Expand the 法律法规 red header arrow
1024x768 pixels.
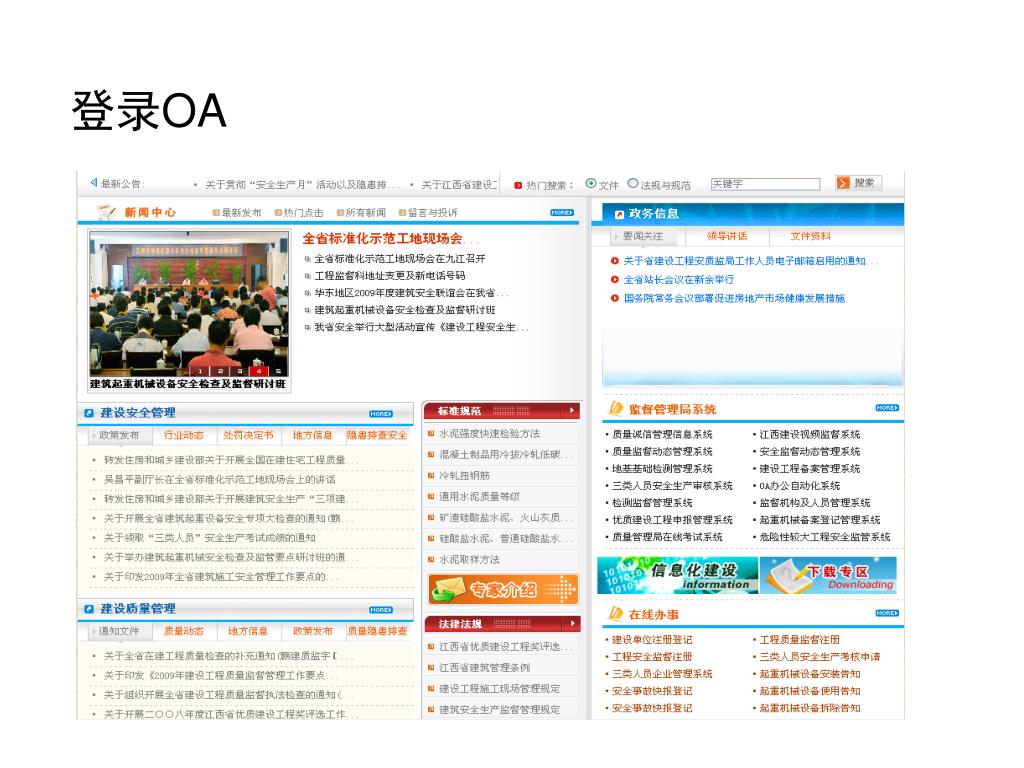pyautogui.click(x=571, y=624)
